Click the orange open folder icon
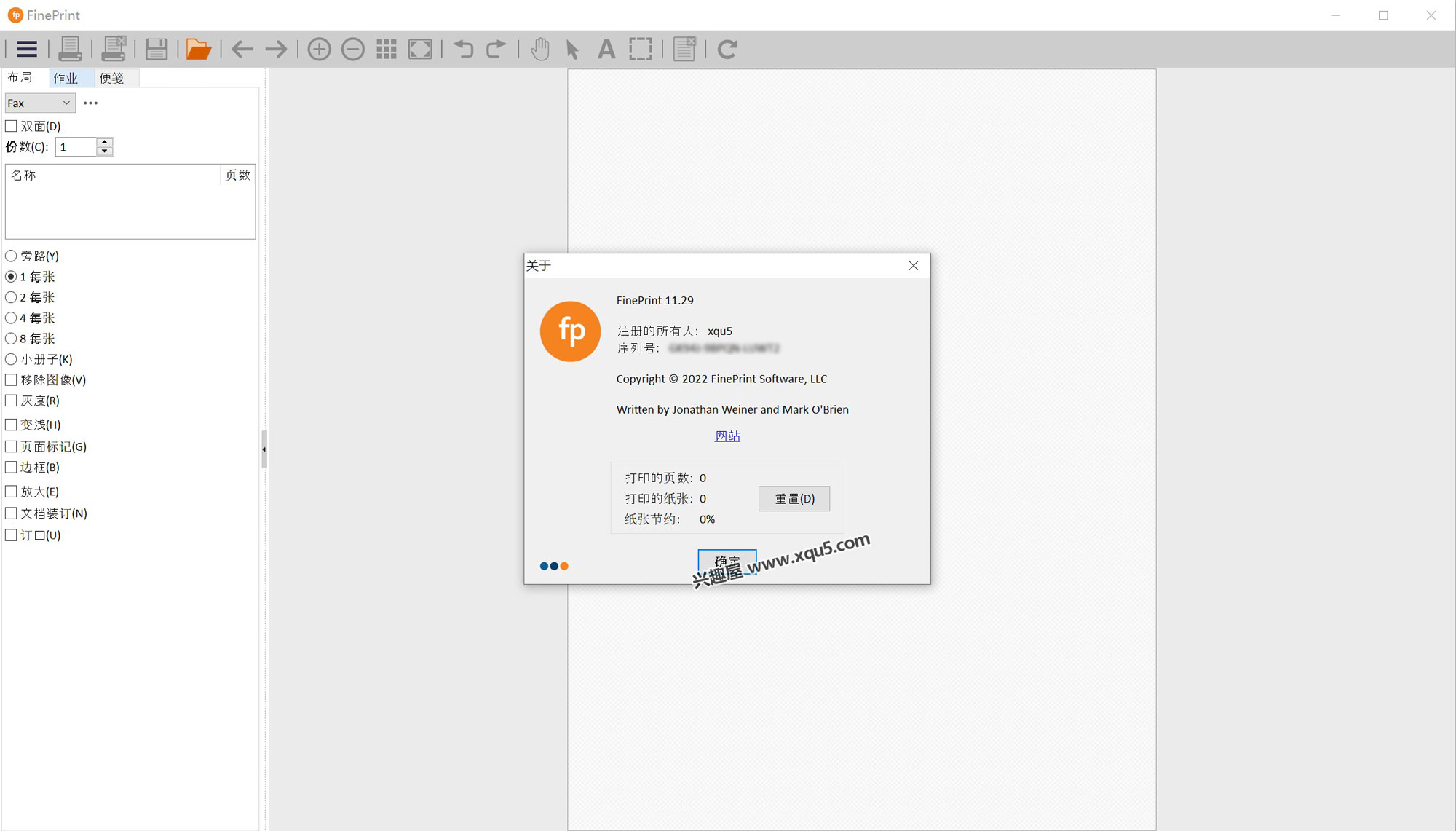The image size is (1456, 831). (198, 49)
